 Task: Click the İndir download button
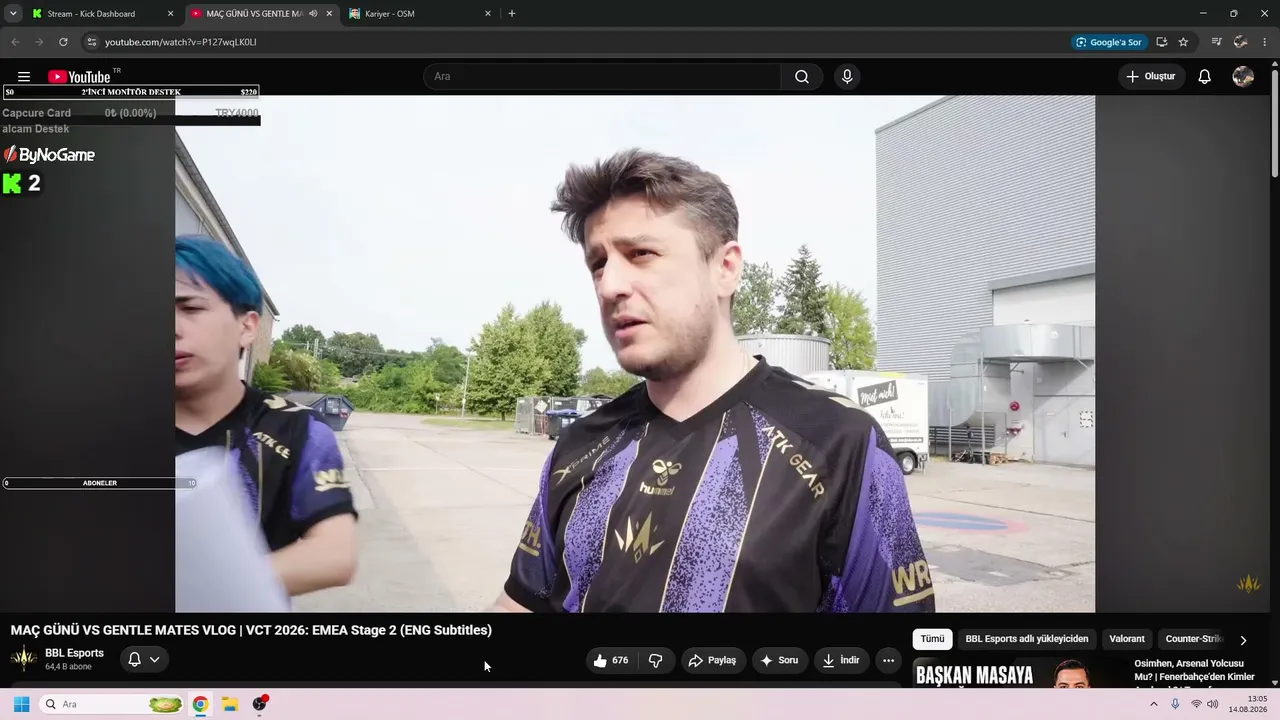(x=840, y=660)
